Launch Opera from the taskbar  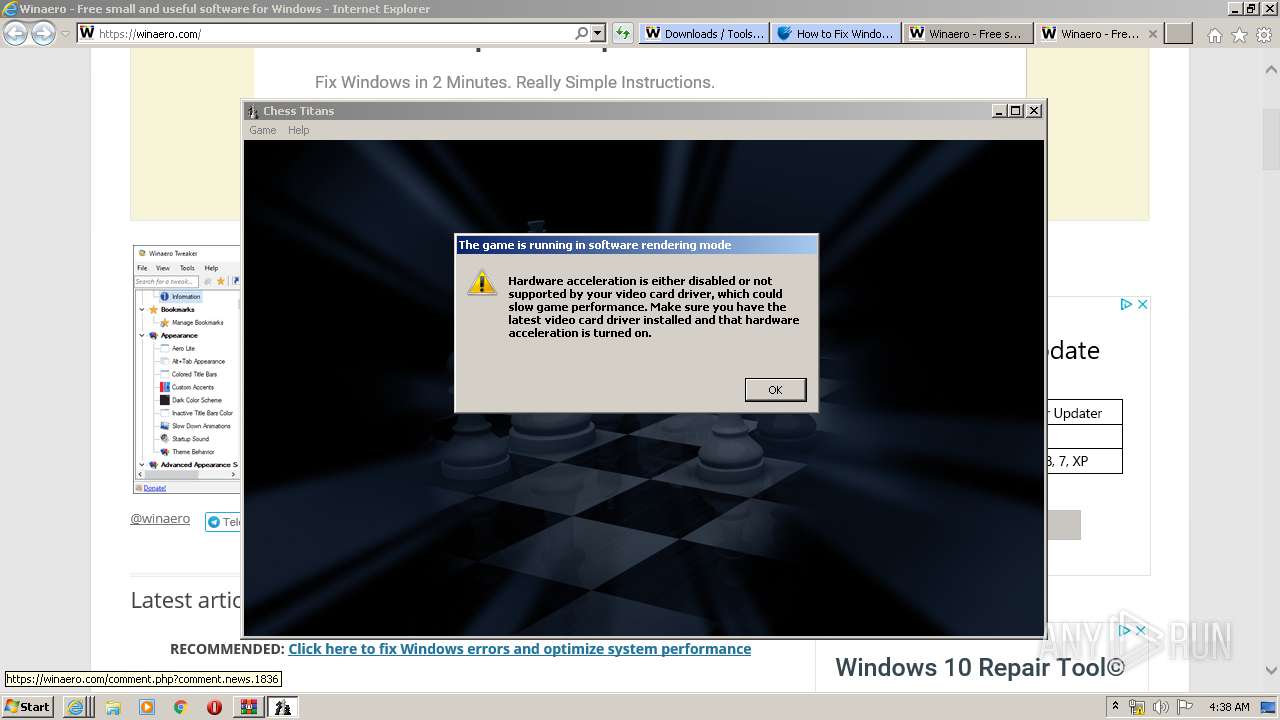(x=214, y=707)
